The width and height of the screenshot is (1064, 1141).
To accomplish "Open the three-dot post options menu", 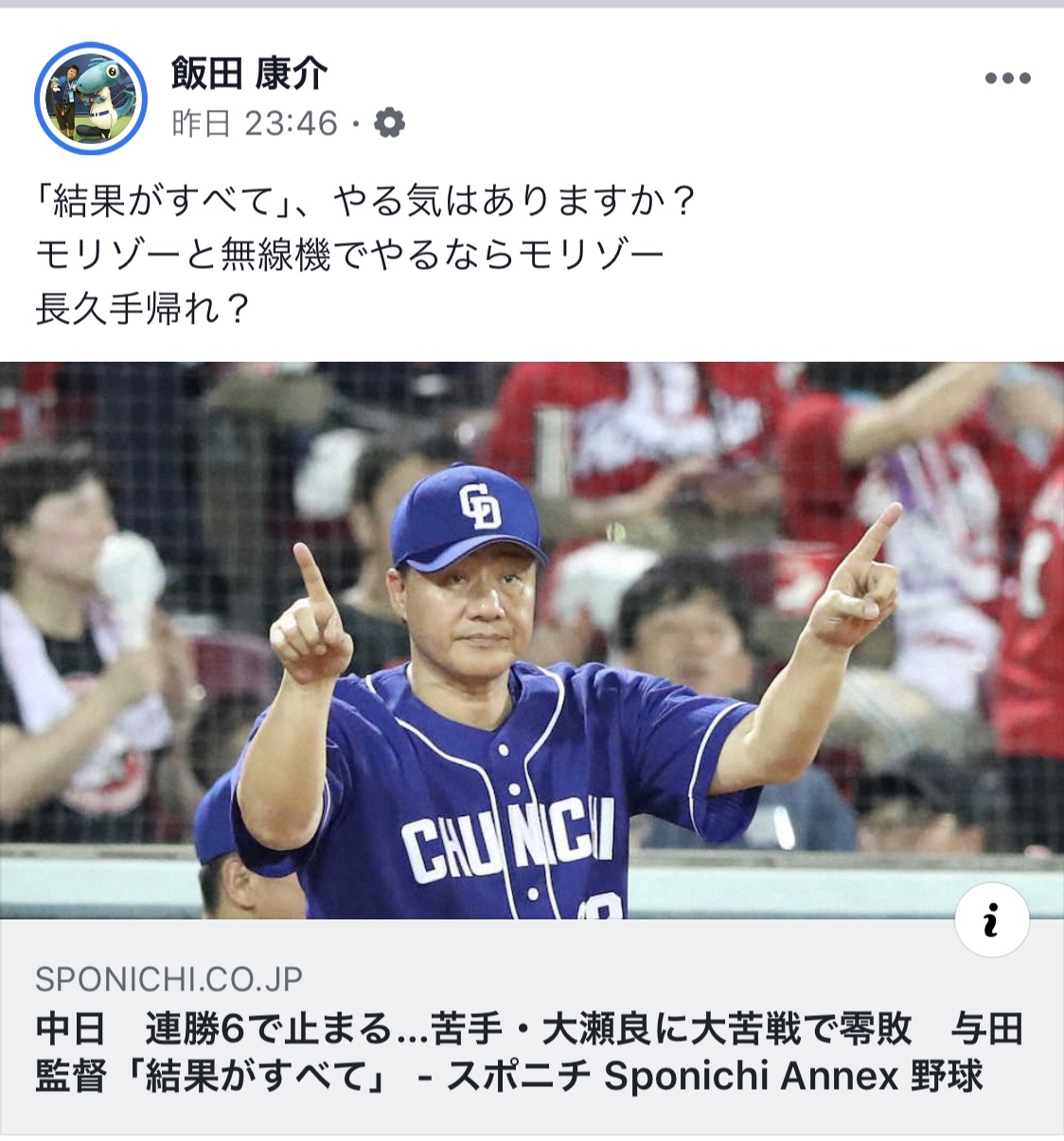I will (x=1007, y=79).
